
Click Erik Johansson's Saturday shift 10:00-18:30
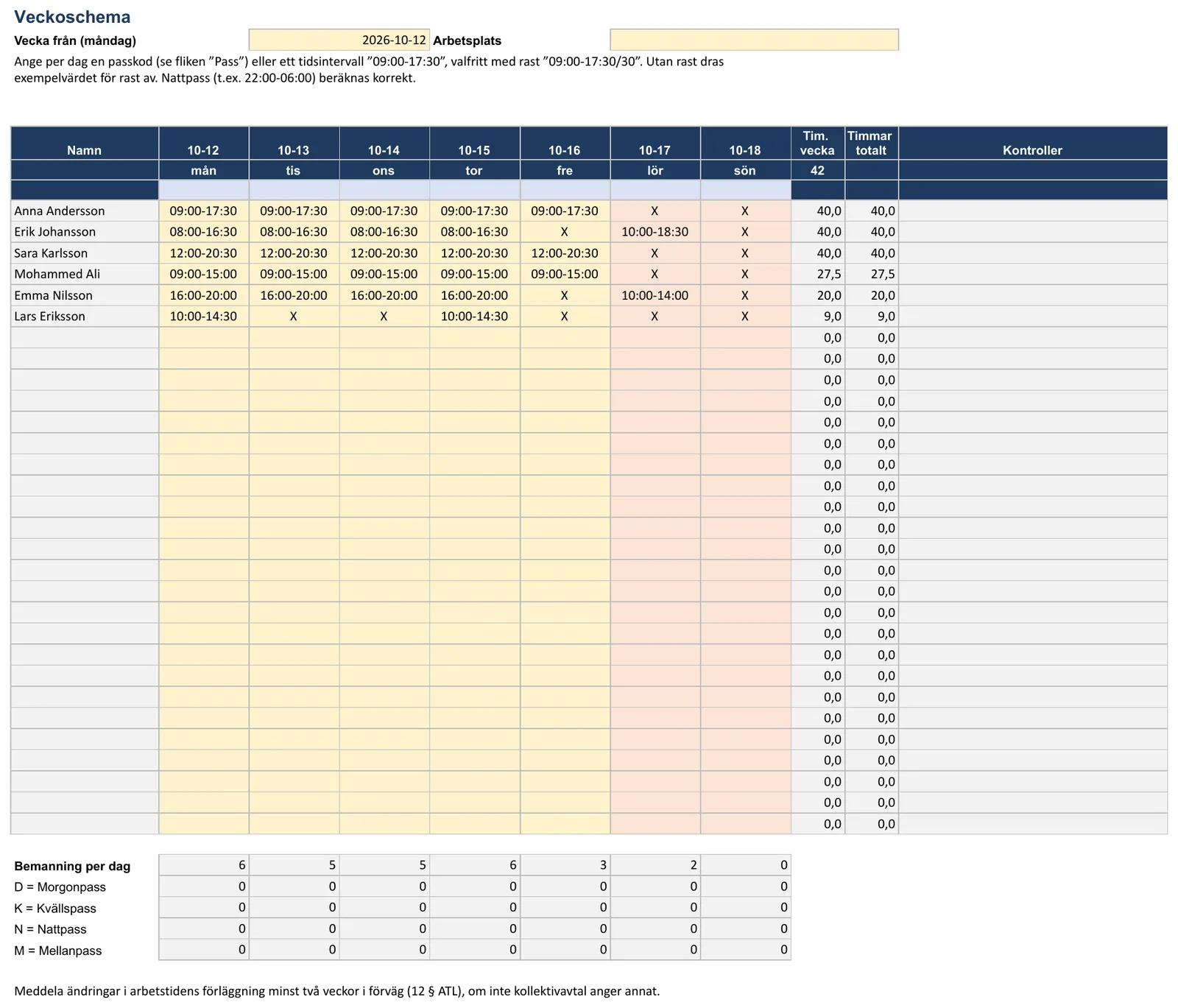pyautogui.click(x=655, y=232)
